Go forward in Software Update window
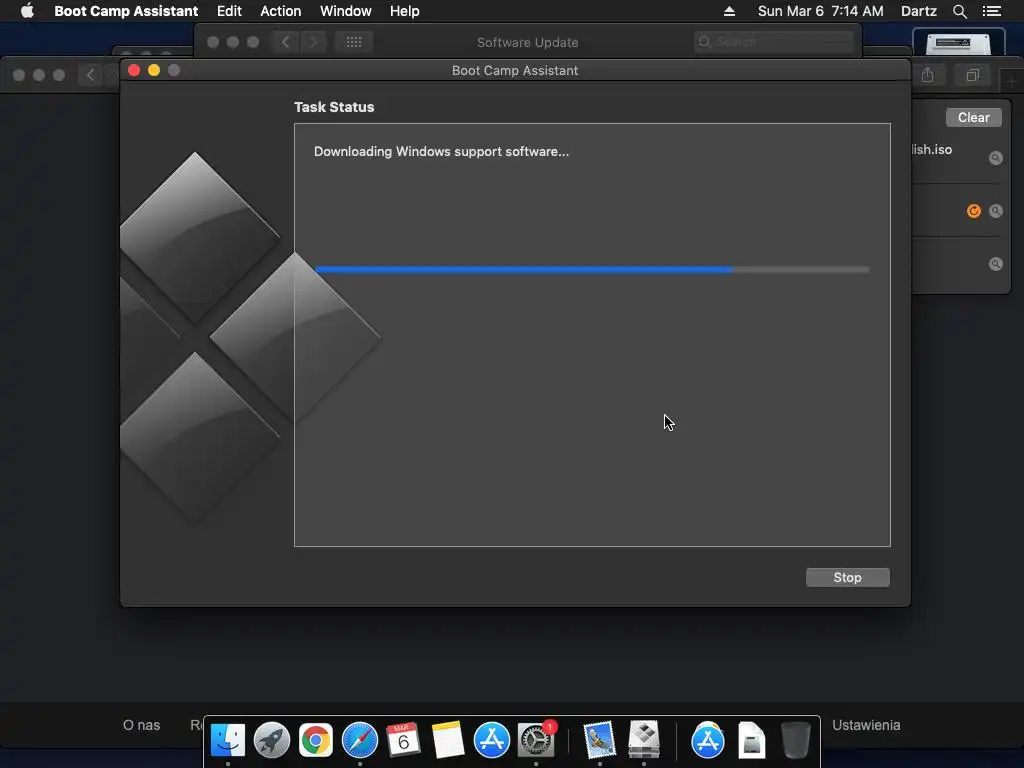This screenshot has width=1024, height=768. click(313, 42)
